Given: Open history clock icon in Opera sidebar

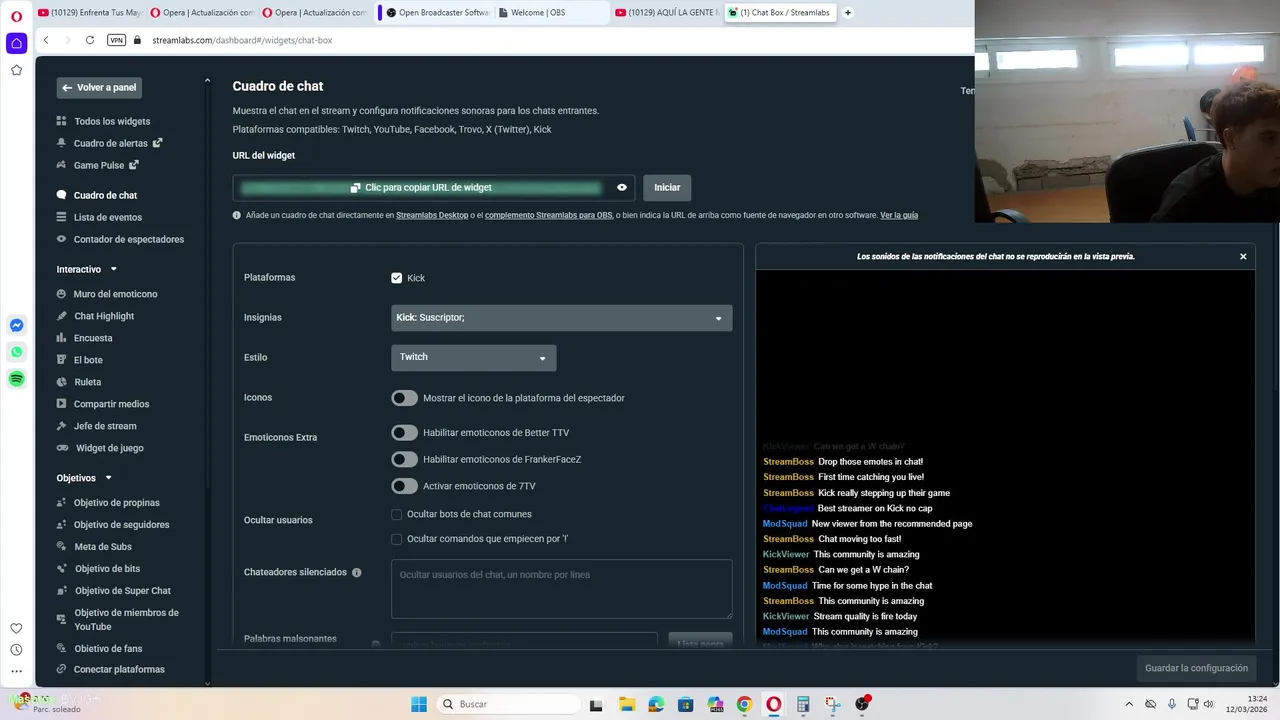Looking at the screenshot, I should tap(16, 650).
